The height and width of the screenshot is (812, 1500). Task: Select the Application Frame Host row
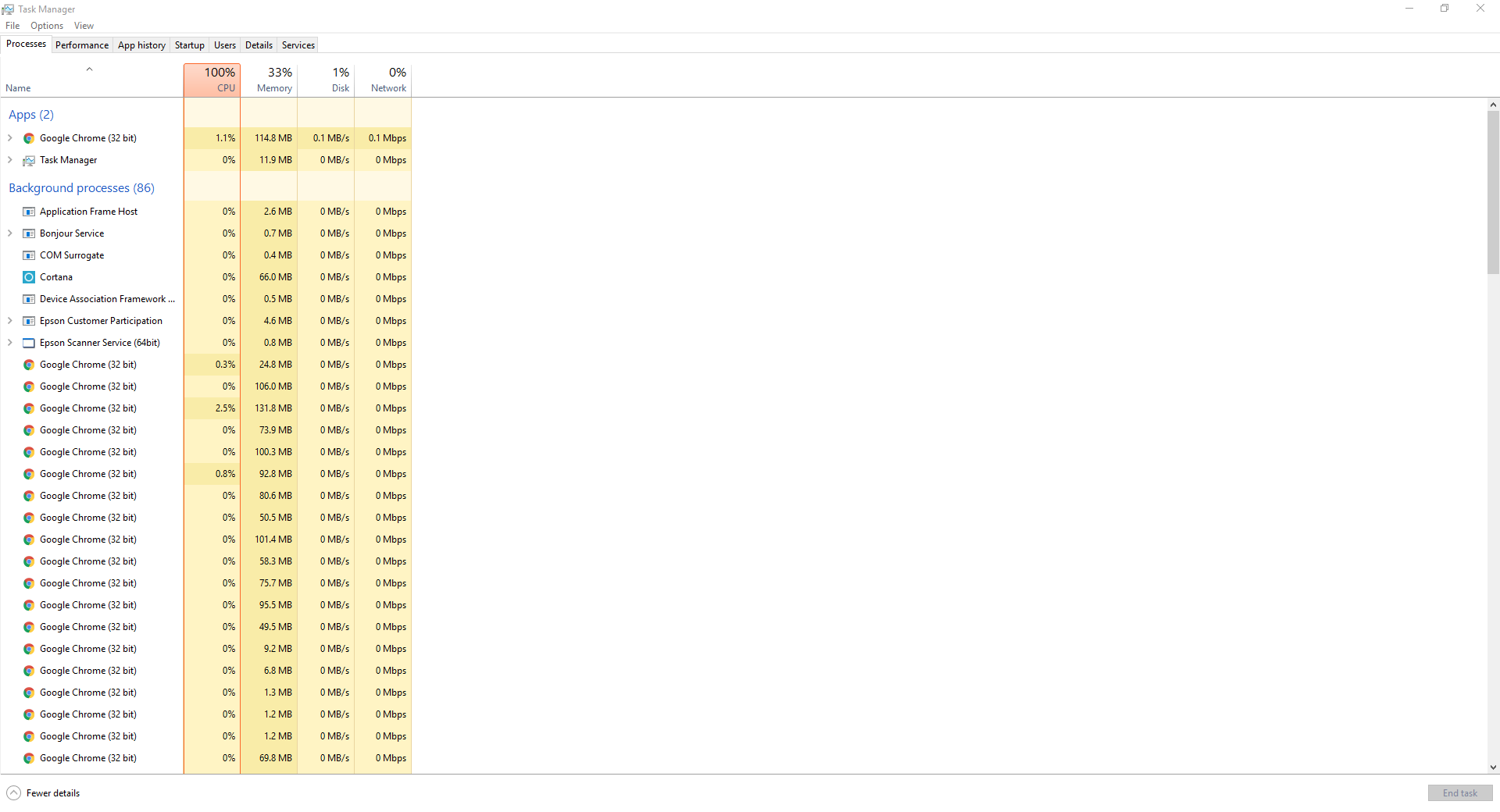(x=206, y=212)
